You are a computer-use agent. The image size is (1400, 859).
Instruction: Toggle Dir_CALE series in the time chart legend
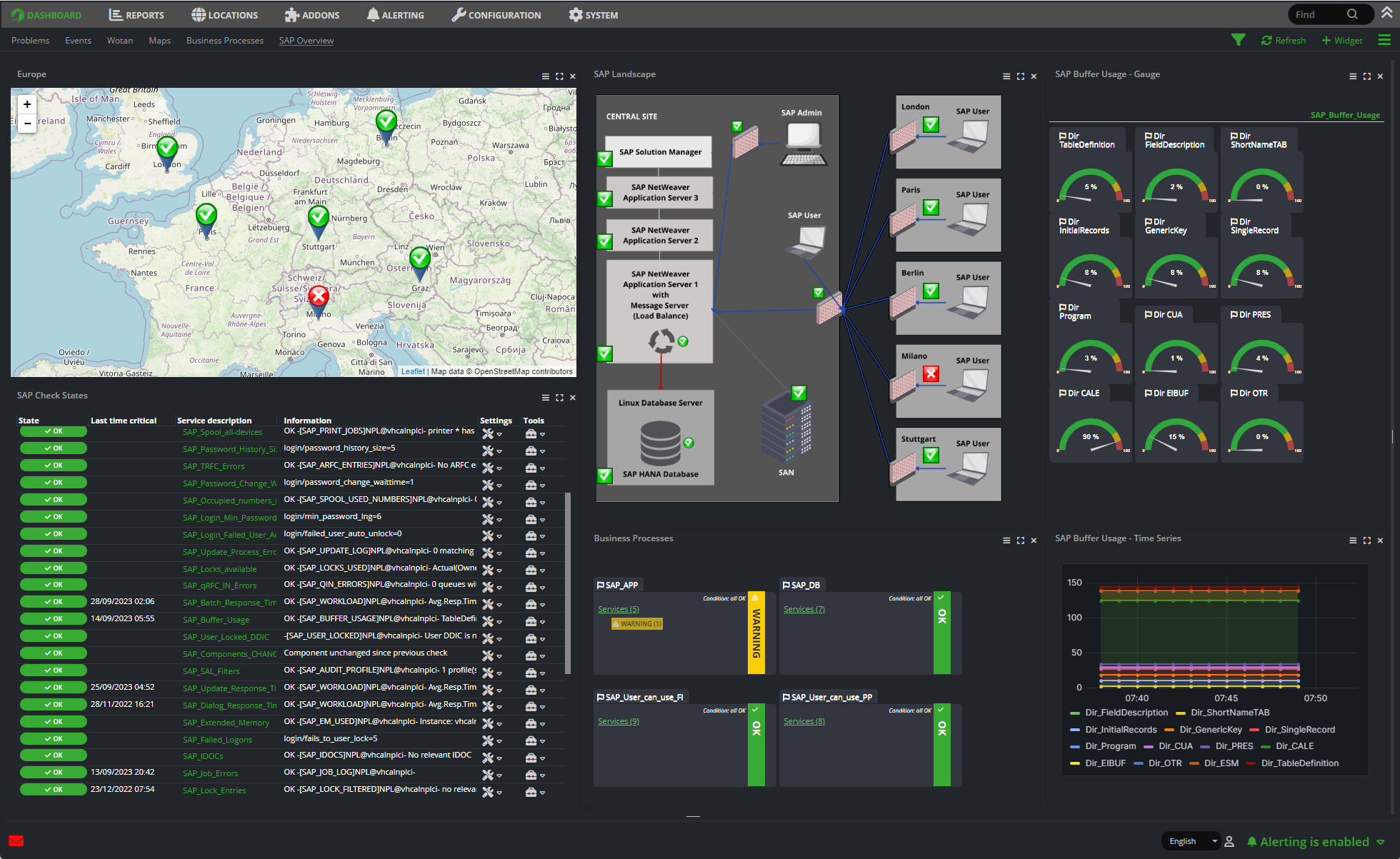[x=1296, y=745]
